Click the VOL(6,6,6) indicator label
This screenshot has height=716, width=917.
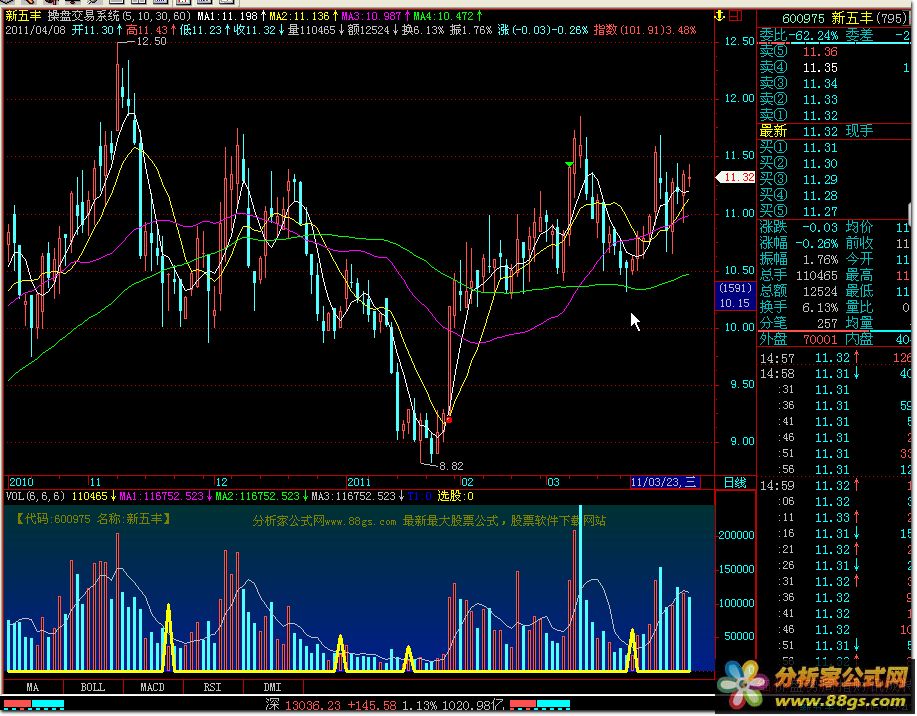coord(35,497)
